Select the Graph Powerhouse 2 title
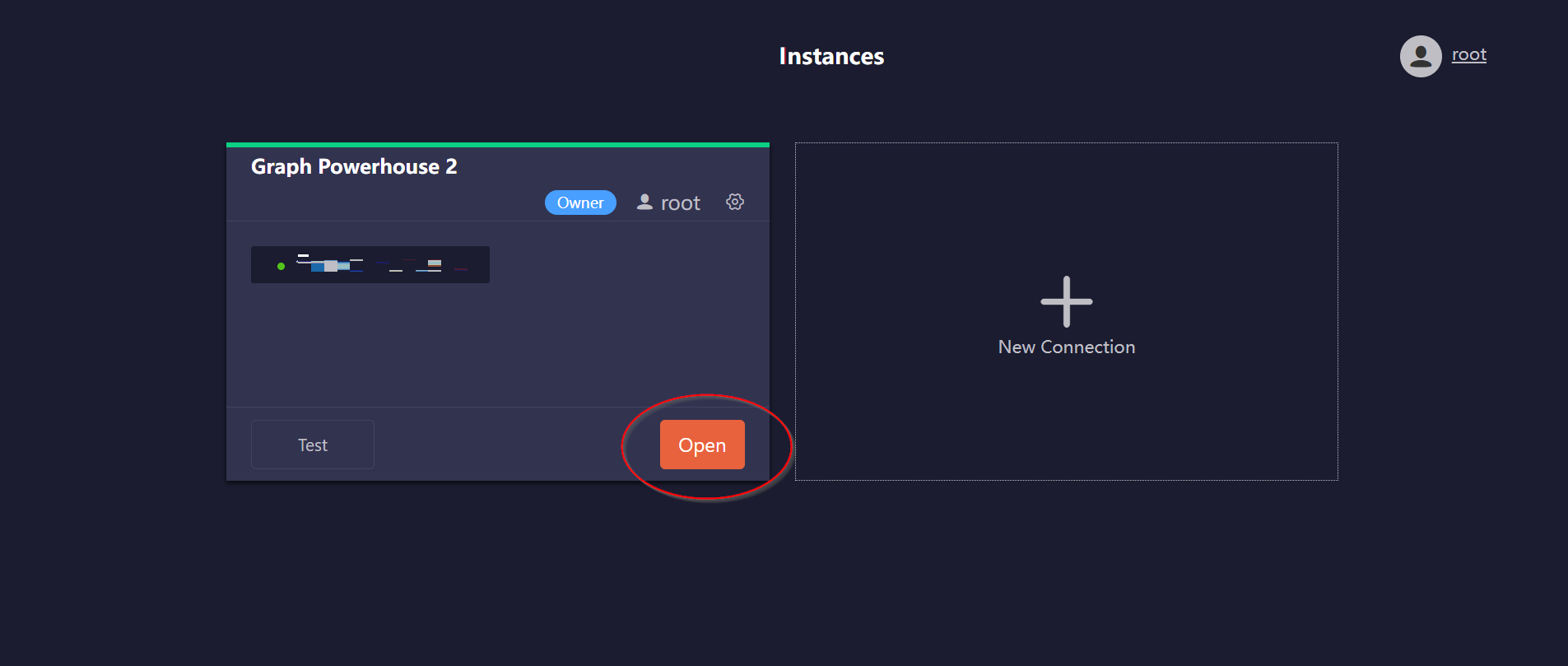The height and width of the screenshot is (666, 1568). tap(354, 167)
